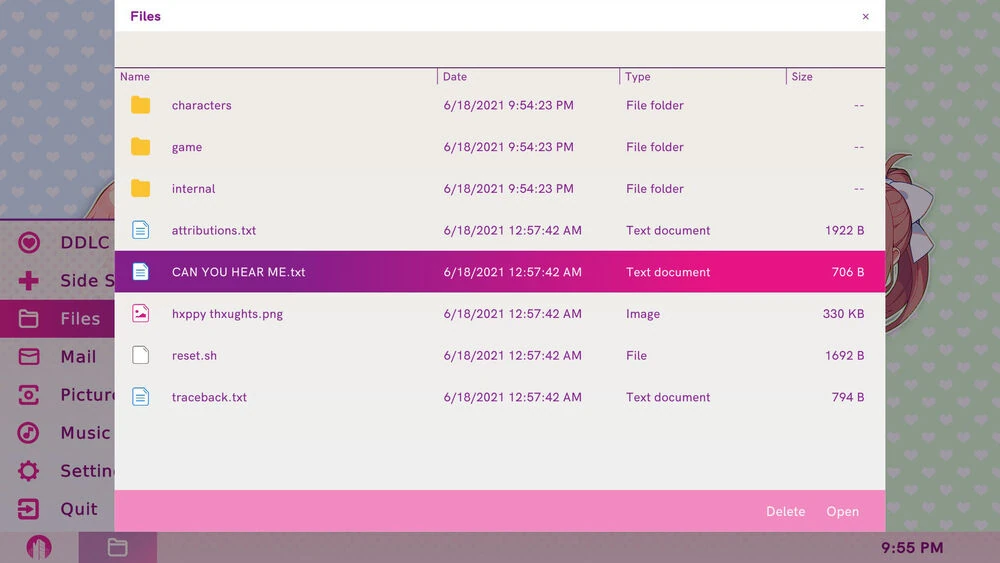Sort files by Size column header

[x=802, y=77]
